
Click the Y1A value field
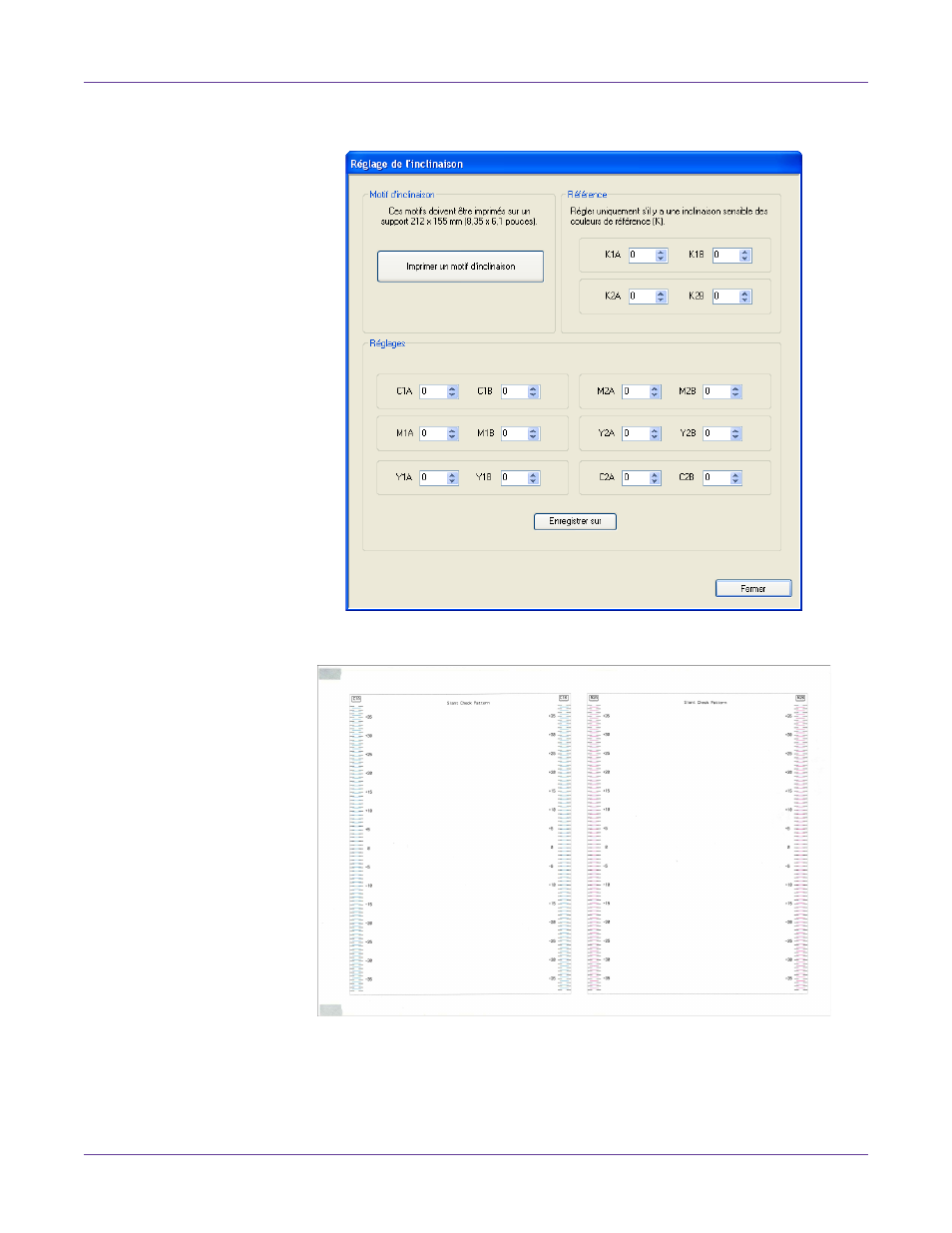(x=433, y=478)
